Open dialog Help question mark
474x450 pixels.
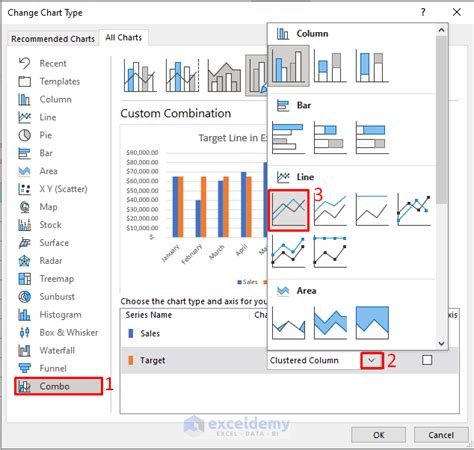[x=423, y=12]
